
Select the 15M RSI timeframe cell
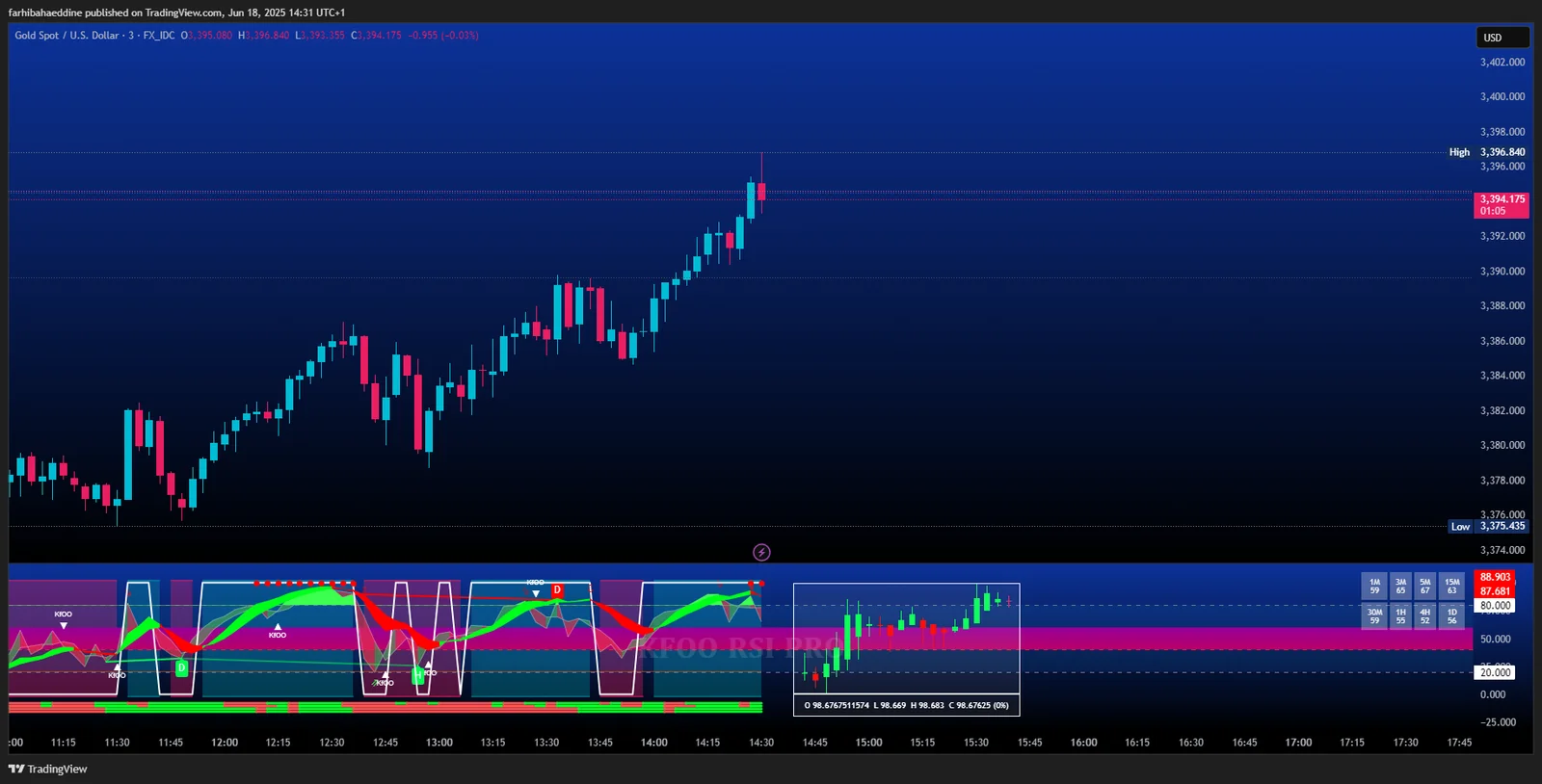(x=1451, y=586)
